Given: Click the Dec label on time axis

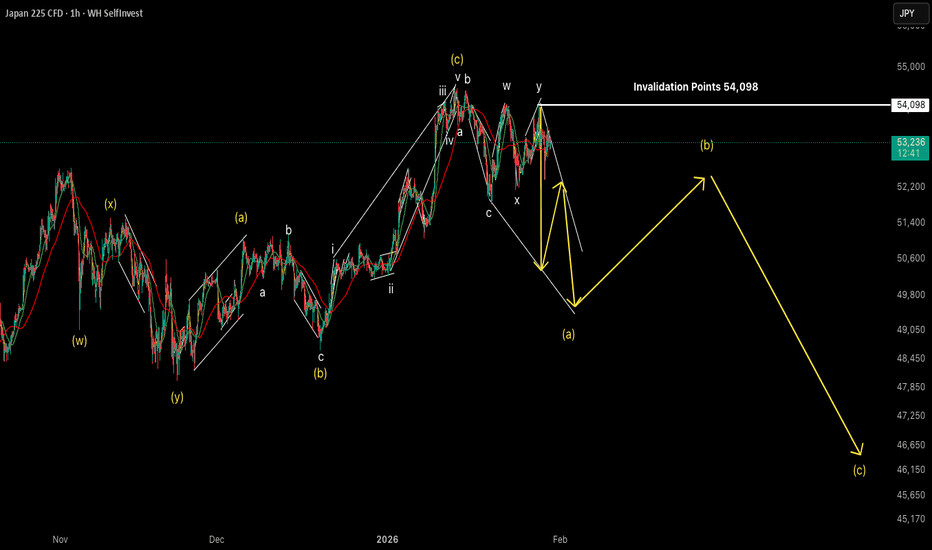Looking at the screenshot, I should 217,539.
